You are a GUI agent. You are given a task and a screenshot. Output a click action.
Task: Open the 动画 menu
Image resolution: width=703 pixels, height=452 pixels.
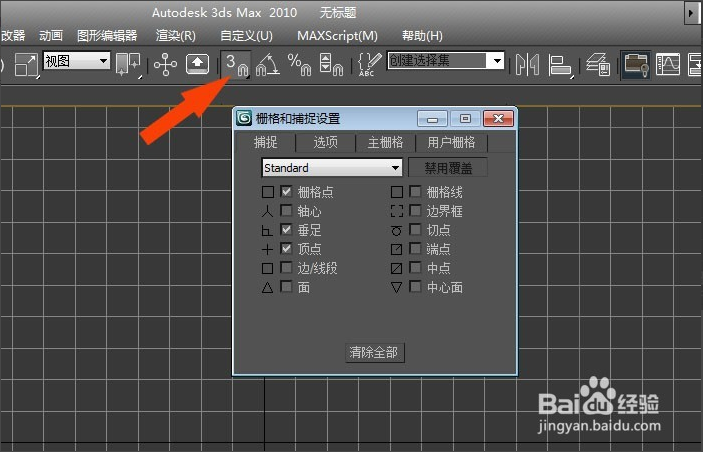(x=51, y=35)
